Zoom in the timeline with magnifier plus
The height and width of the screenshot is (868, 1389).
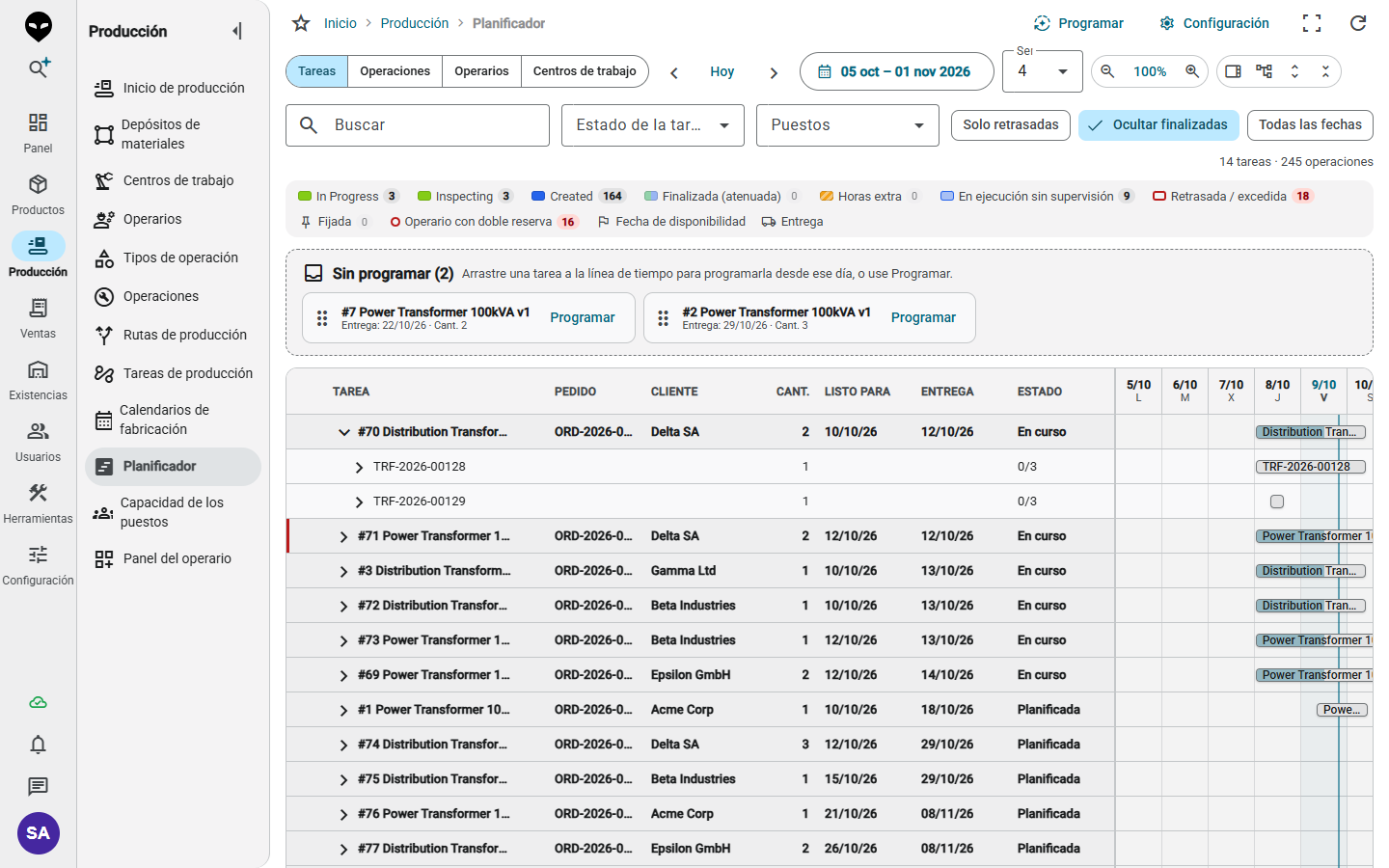tap(1192, 71)
